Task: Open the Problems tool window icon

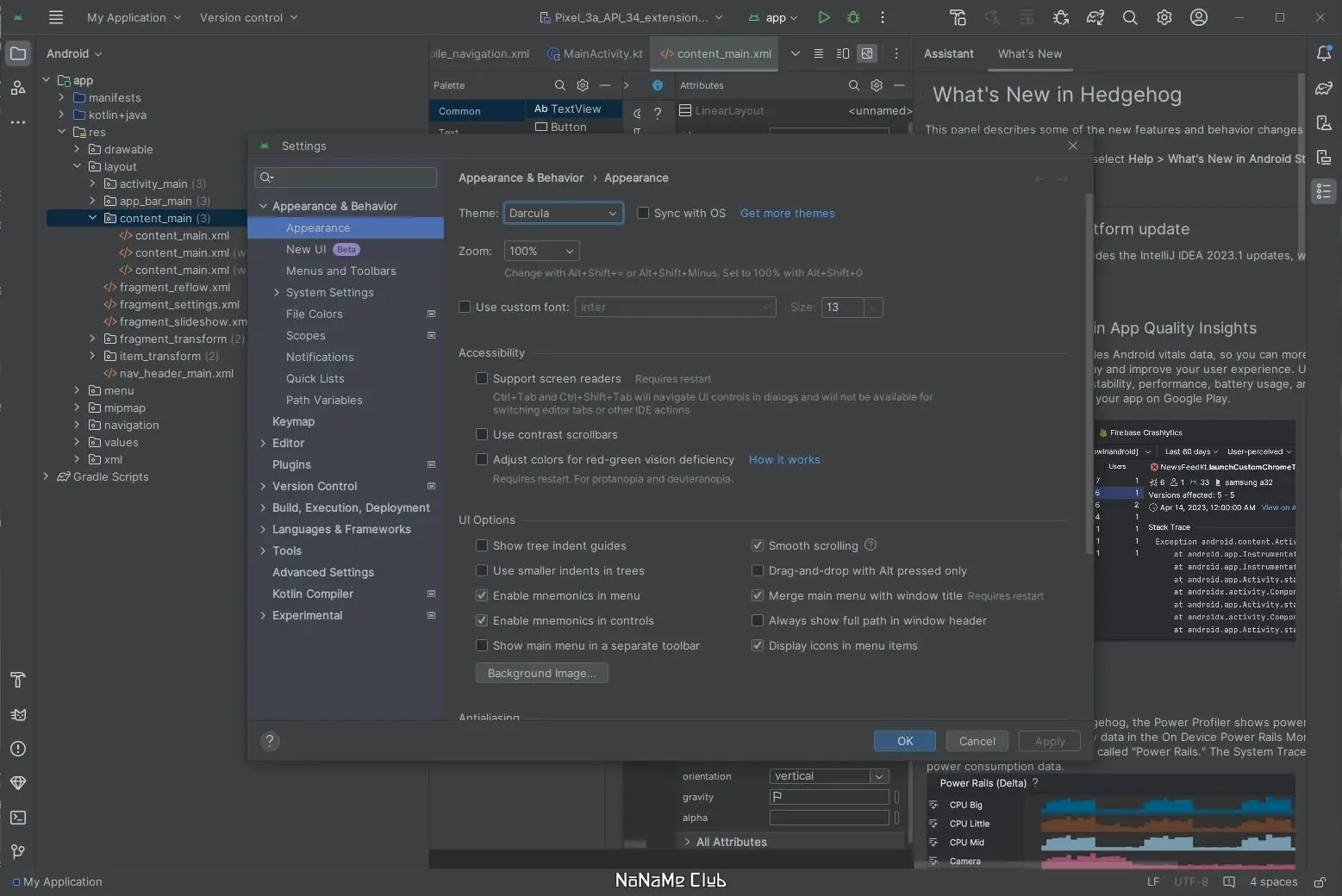Action: (17, 749)
